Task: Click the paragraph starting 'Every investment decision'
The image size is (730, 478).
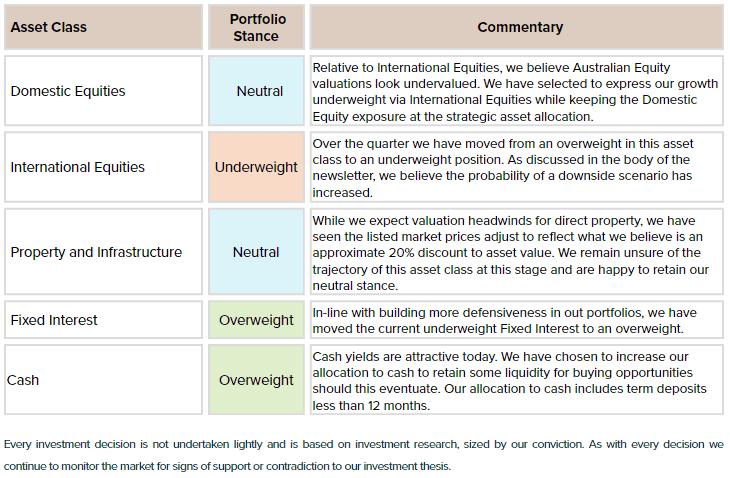Action: pos(364,455)
